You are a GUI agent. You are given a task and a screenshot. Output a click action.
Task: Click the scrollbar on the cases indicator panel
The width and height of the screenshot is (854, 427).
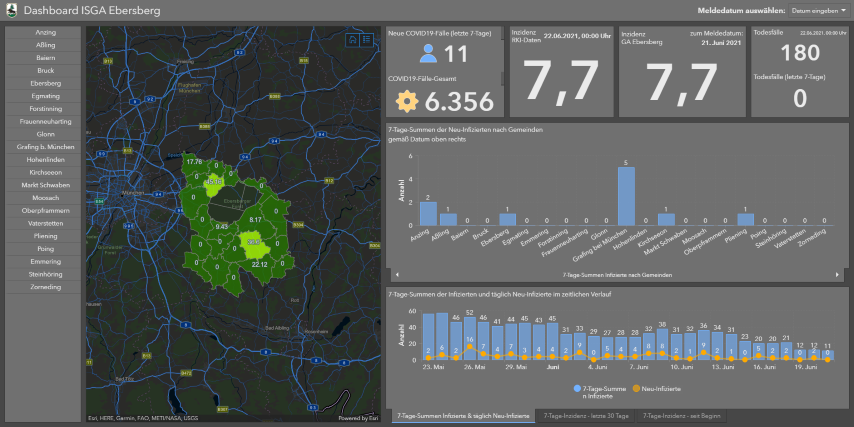[x=502, y=77]
